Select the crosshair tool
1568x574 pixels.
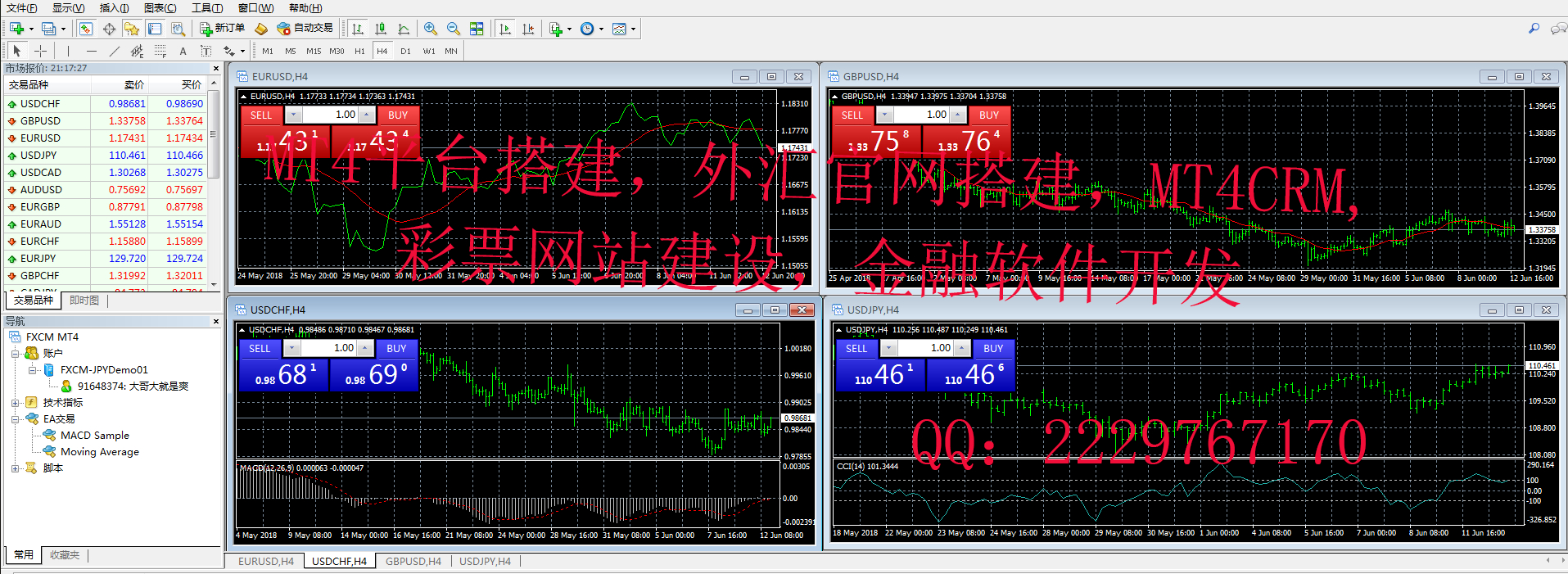(40, 51)
